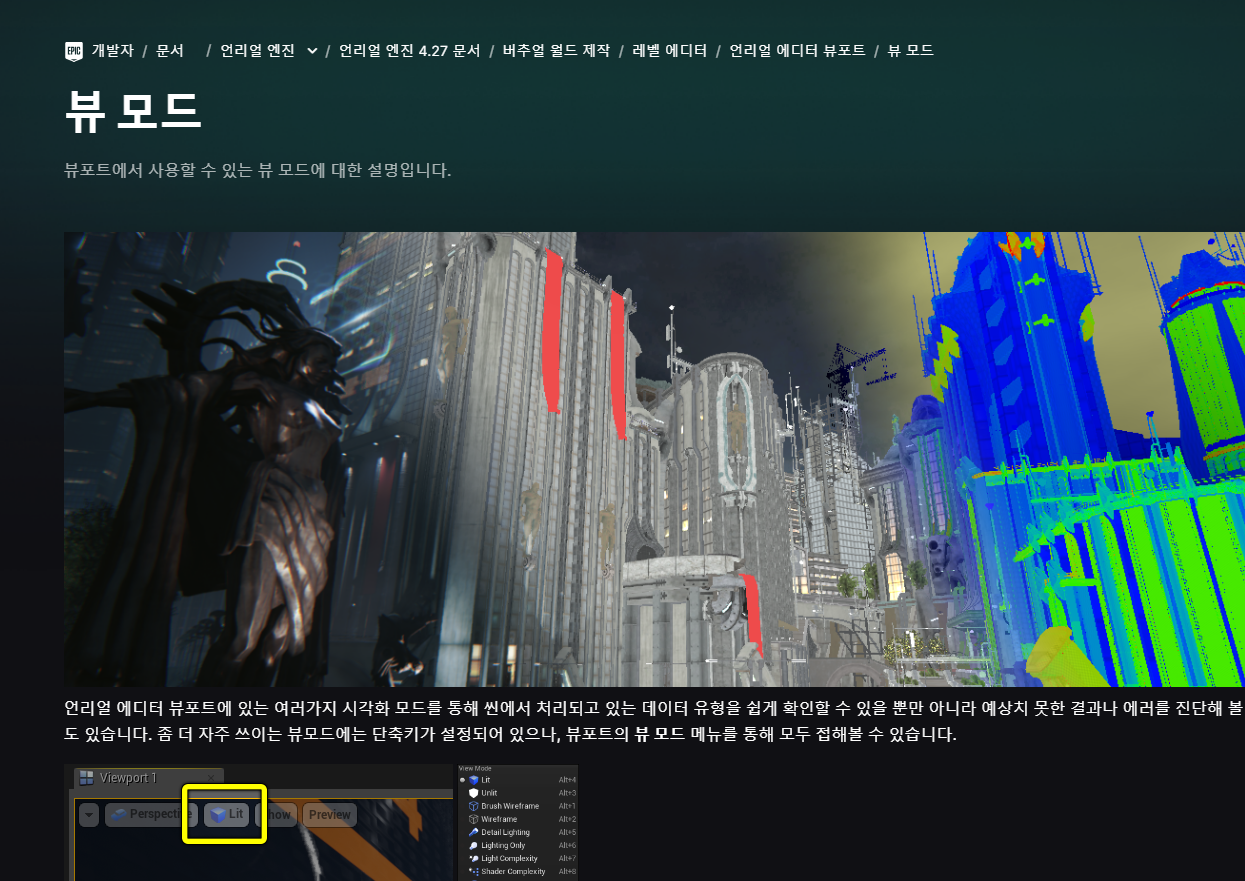
Task: Choose Lit in the View Mode menu
Action: (517, 780)
